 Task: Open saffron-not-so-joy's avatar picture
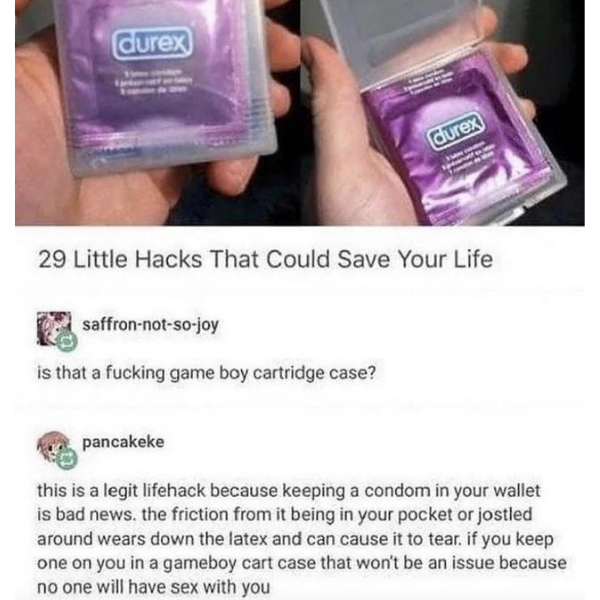pyautogui.click(x=54, y=328)
